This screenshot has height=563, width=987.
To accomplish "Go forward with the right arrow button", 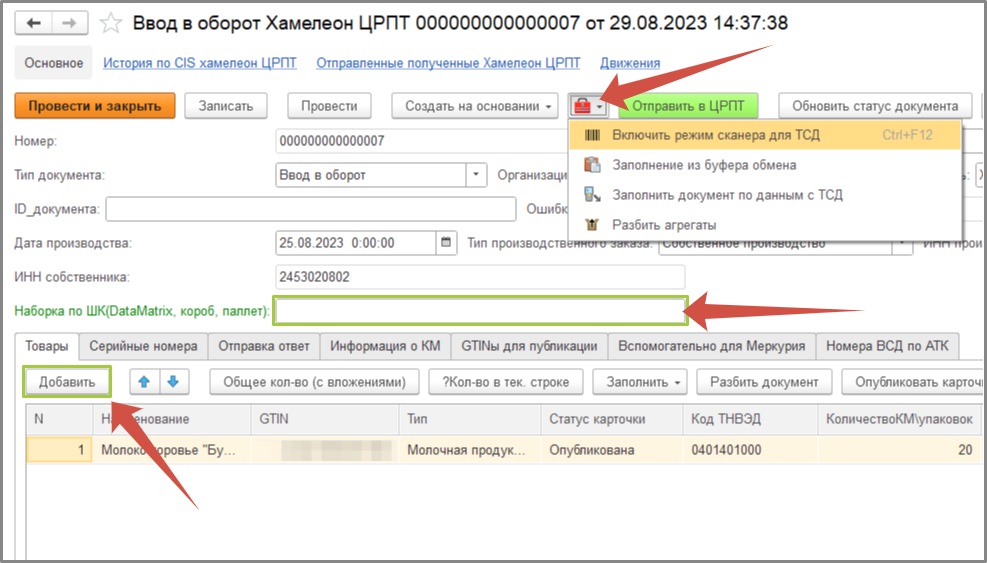I will [x=70, y=24].
